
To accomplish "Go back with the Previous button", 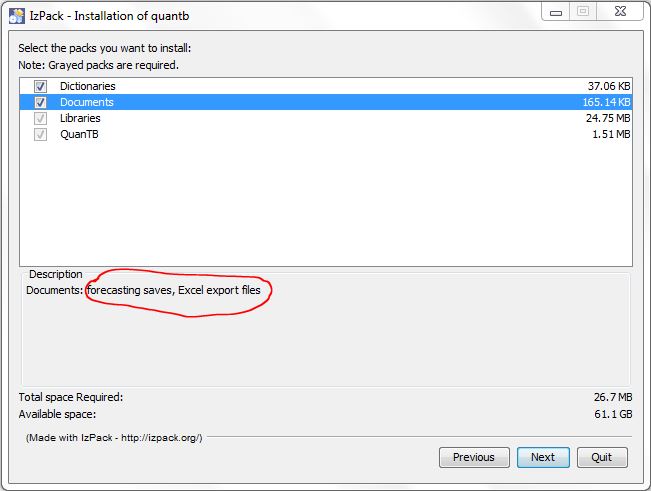I will (x=474, y=457).
